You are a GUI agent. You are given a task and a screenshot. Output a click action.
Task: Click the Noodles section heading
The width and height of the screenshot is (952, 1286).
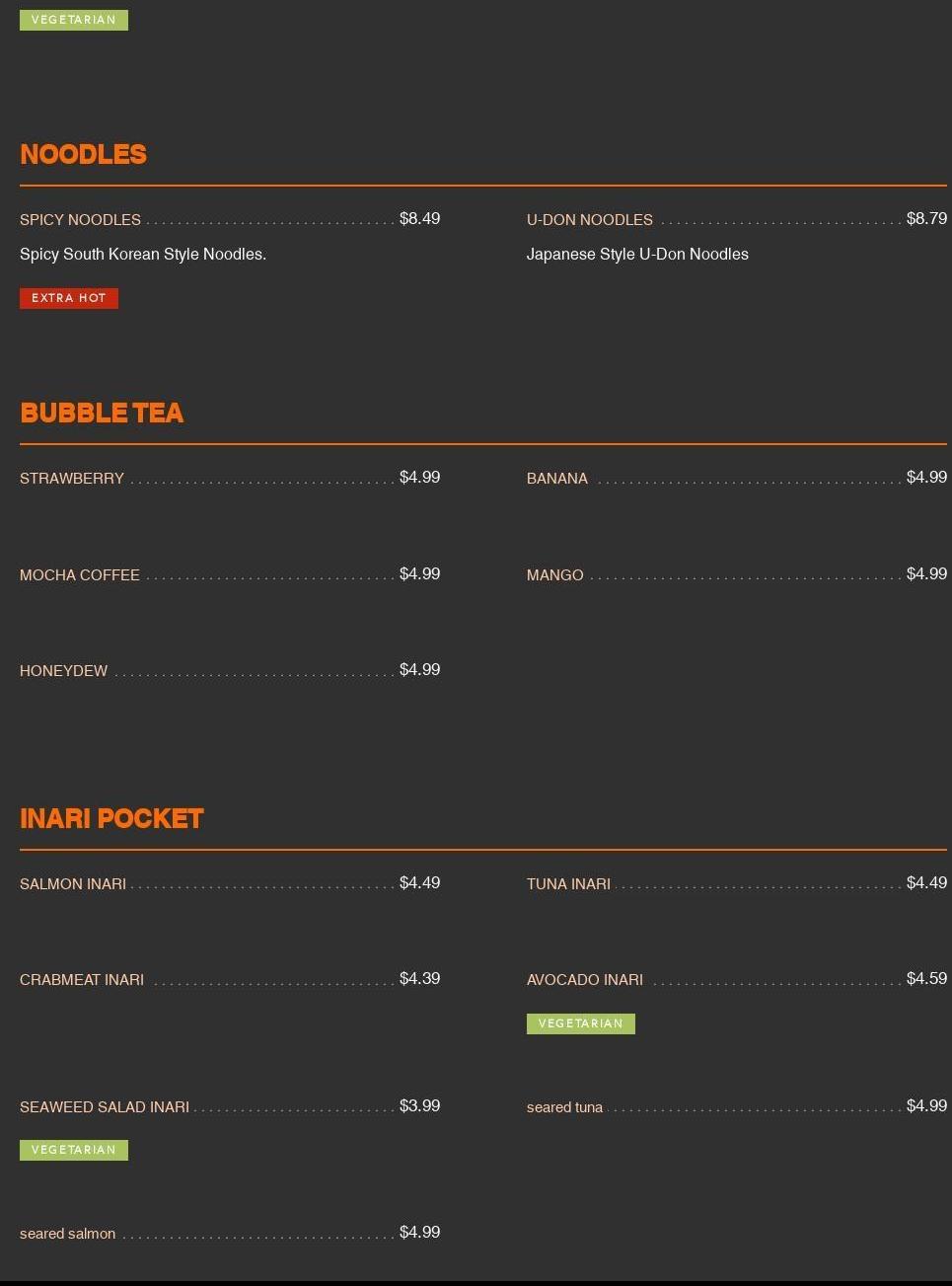coord(83,155)
